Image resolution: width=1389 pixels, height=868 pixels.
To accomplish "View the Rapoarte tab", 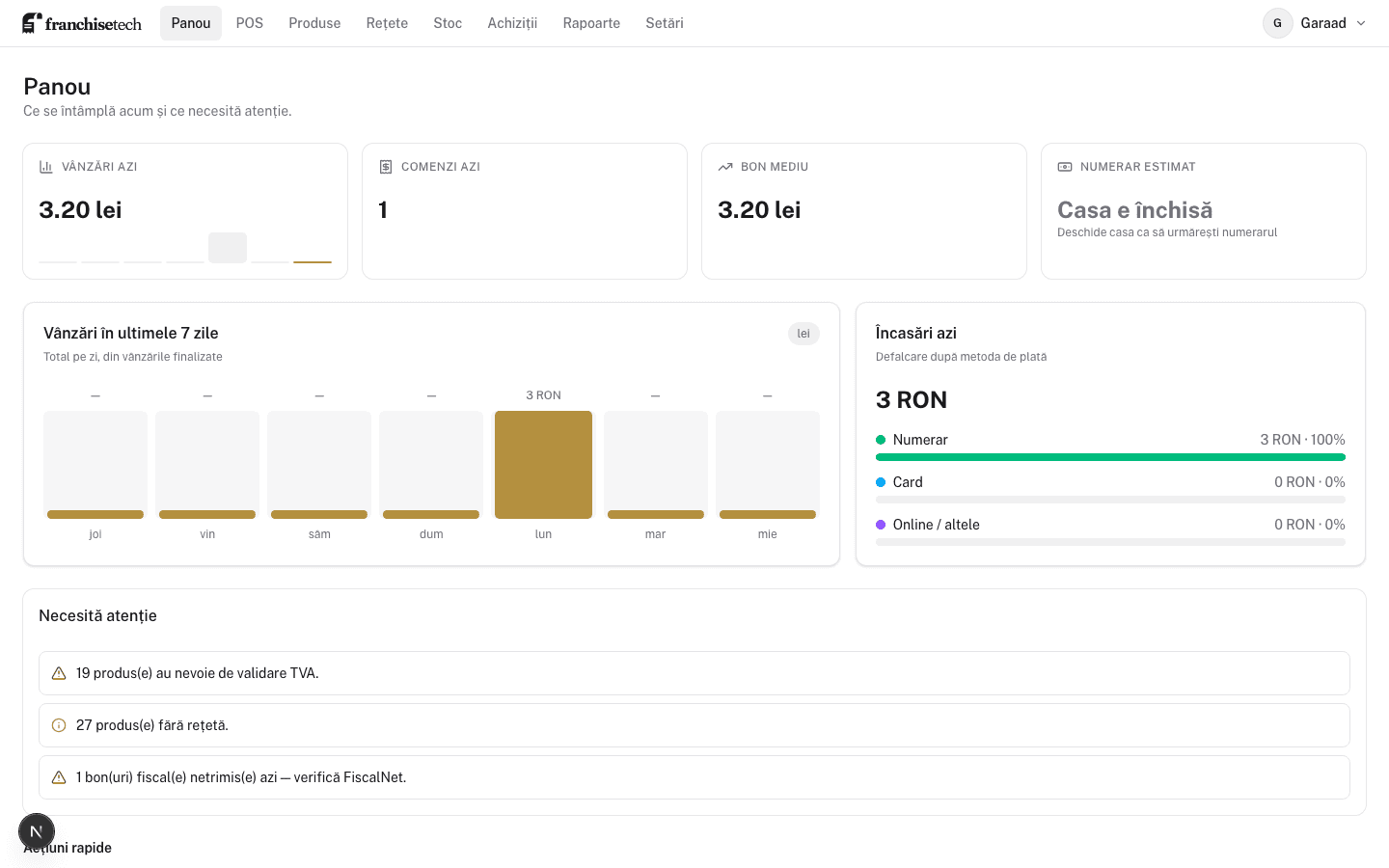I will 591,23.
